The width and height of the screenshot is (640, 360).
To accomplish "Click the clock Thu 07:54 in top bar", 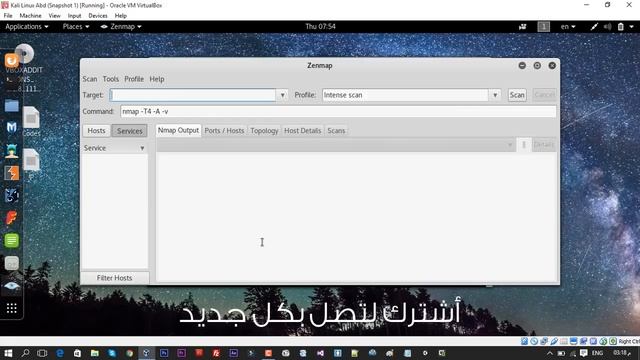I will (320, 27).
